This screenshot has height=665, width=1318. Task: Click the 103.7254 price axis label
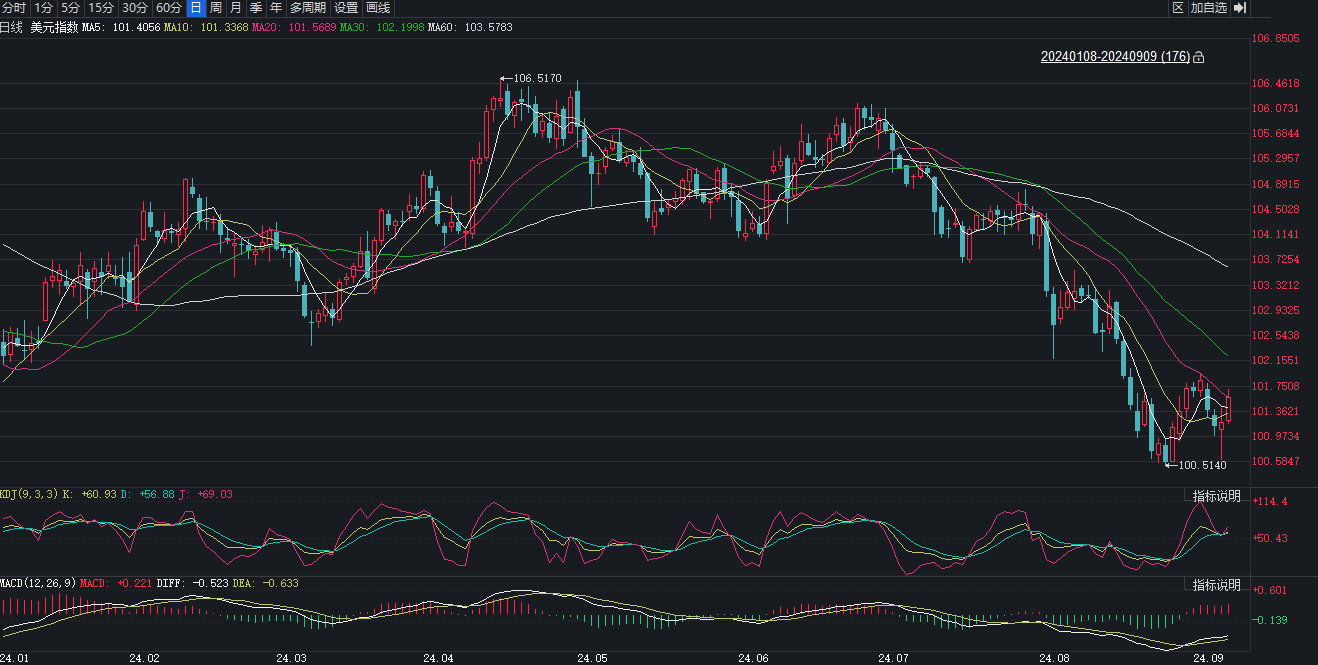tap(1275, 260)
